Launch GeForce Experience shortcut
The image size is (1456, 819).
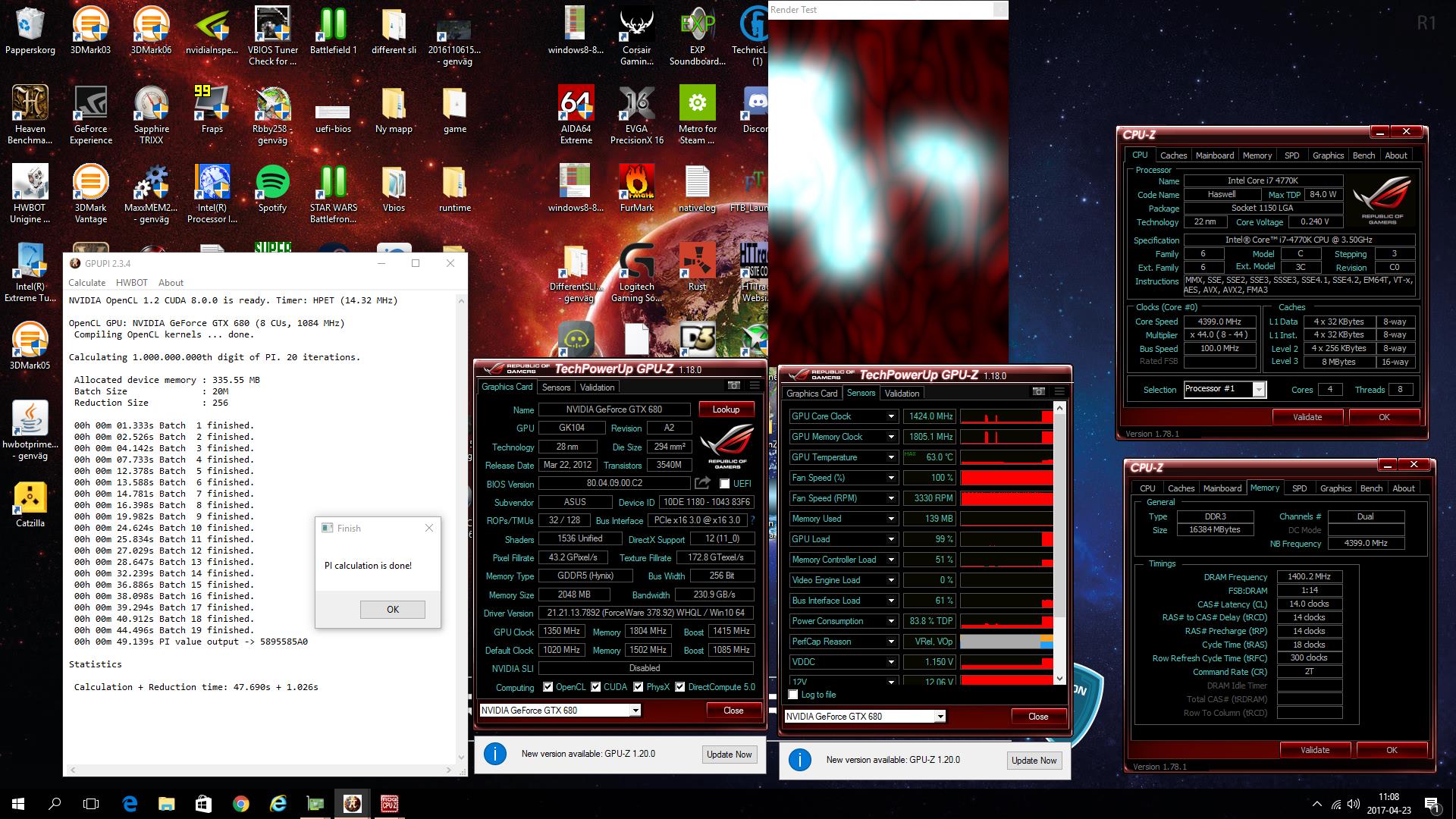(x=90, y=114)
